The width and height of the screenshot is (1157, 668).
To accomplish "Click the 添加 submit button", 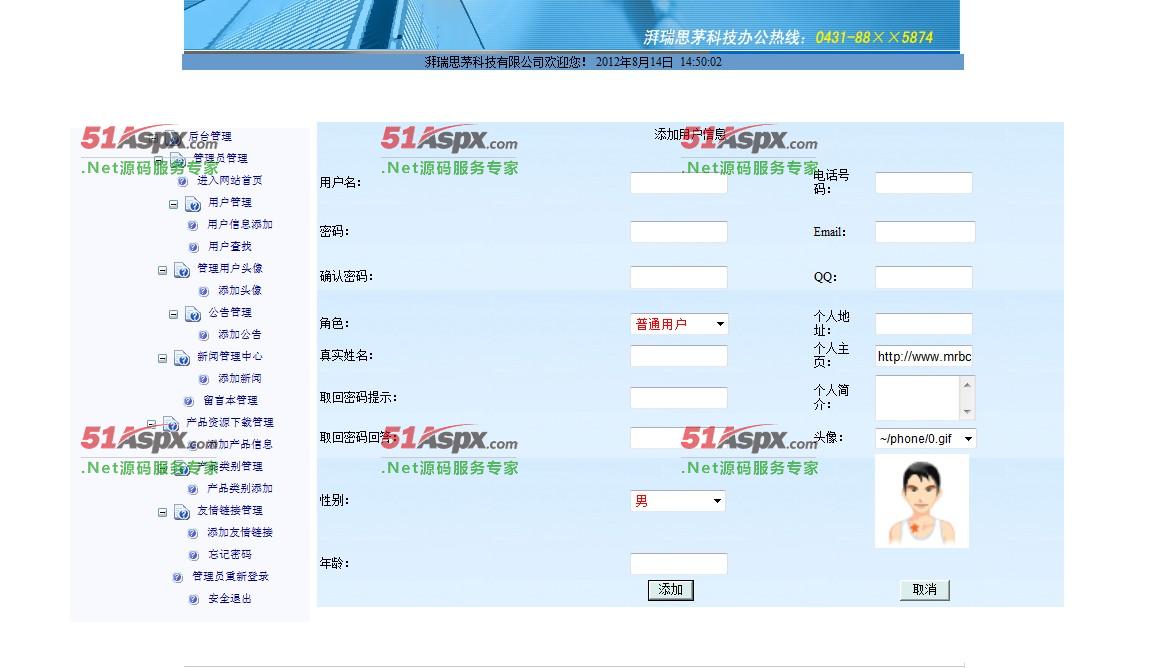I will coord(671,590).
